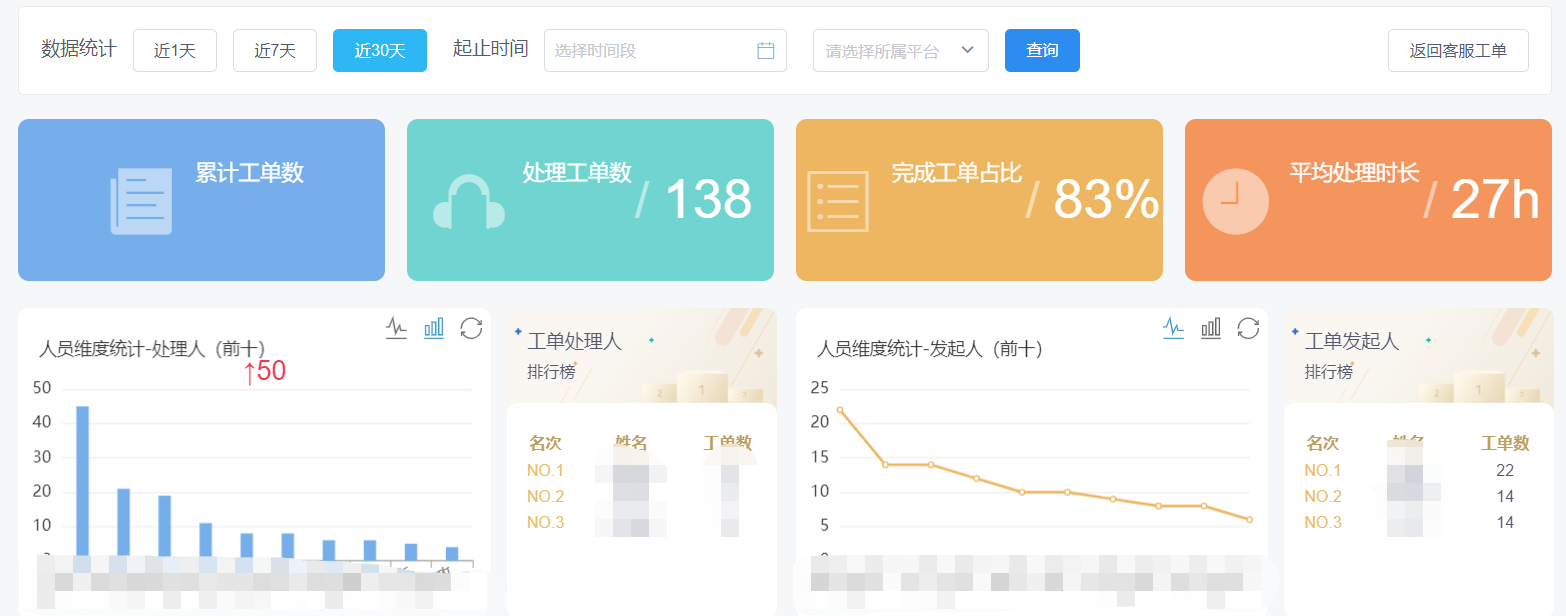Switch statistics filter to 近1天
The width and height of the screenshot is (1566, 616).
pos(175,50)
